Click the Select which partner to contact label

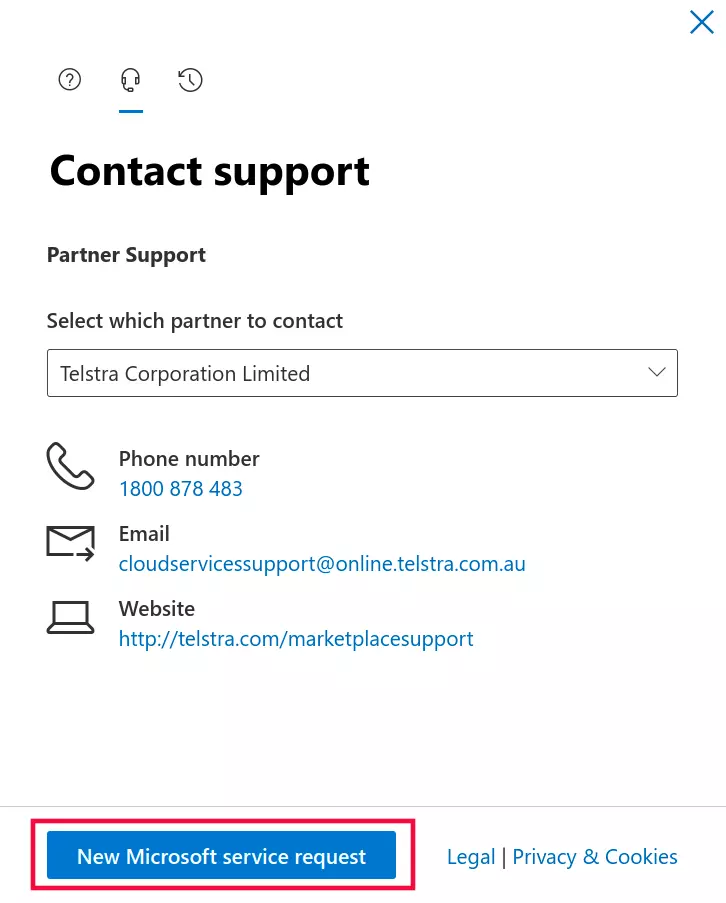coord(195,321)
